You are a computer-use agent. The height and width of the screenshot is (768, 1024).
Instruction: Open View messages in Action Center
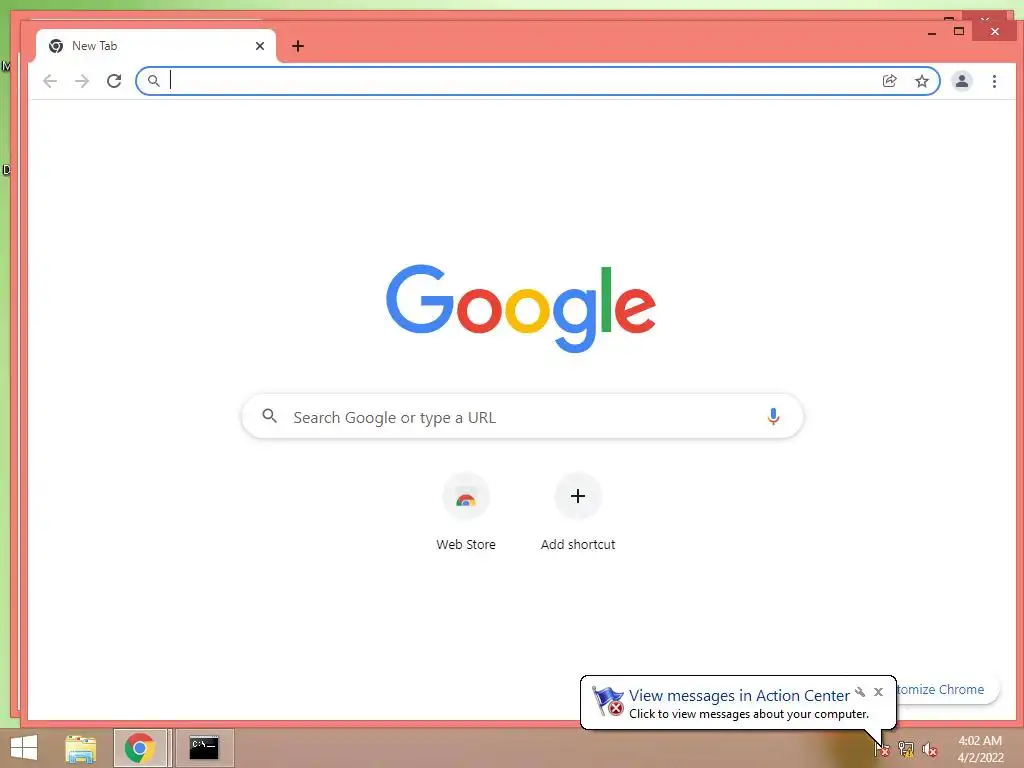(739, 696)
